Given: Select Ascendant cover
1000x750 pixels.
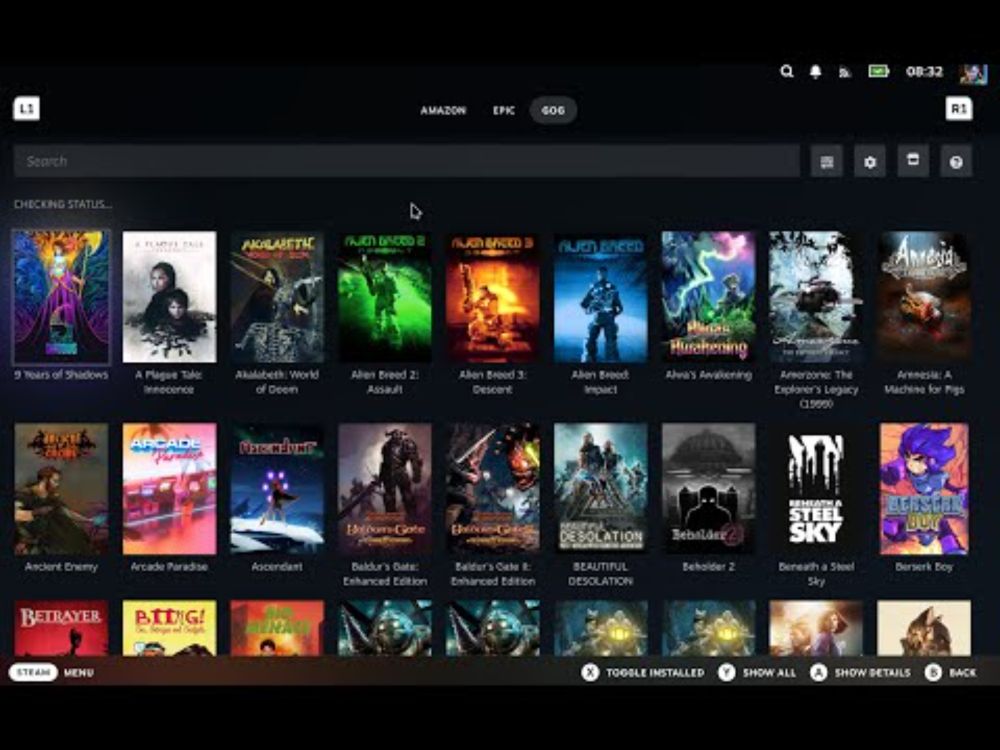Looking at the screenshot, I should 277,489.
